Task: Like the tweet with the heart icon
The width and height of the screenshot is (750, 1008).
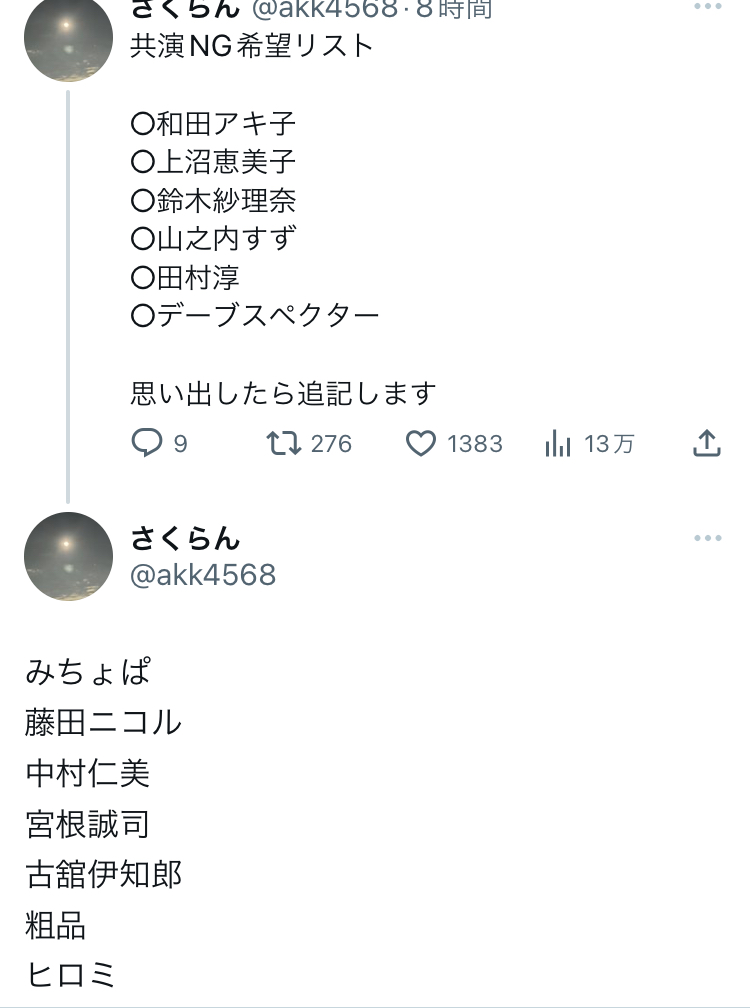Action: (421, 444)
